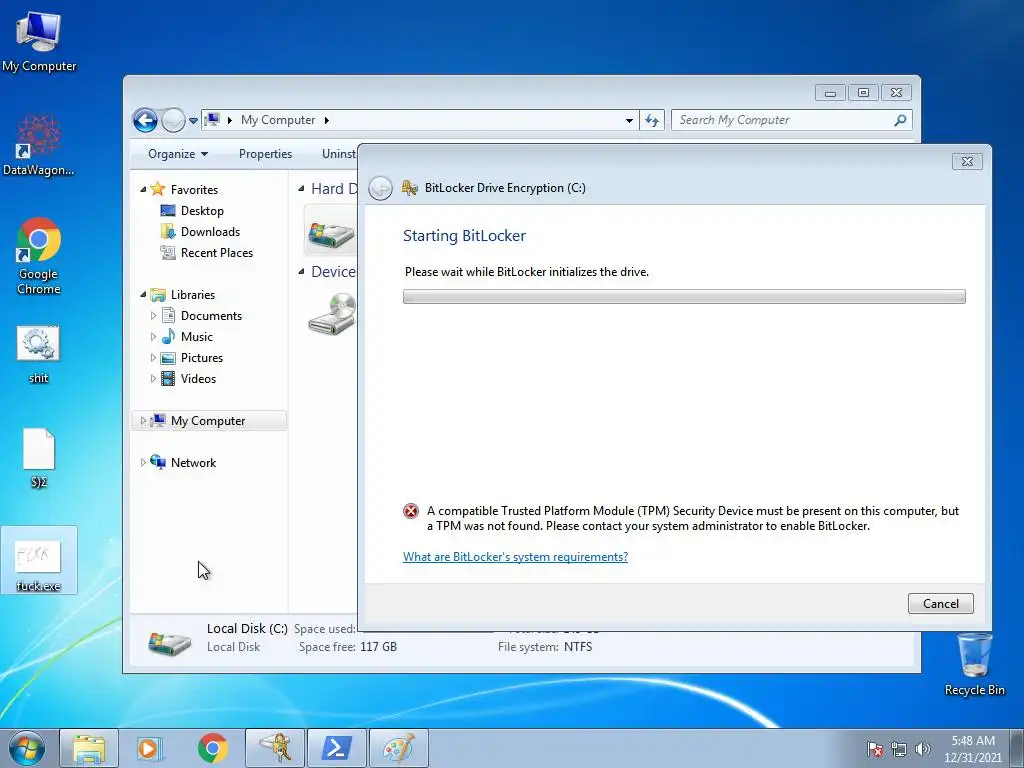Click the BitLocker keys icon in dialog title
The height and width of the screenshot is (768, 1024).
click(409, 188)
